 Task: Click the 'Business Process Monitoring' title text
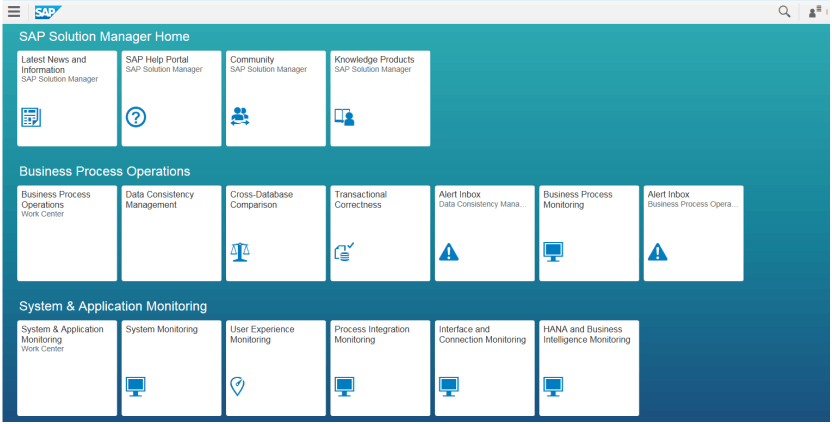click(x=578, y=200)
